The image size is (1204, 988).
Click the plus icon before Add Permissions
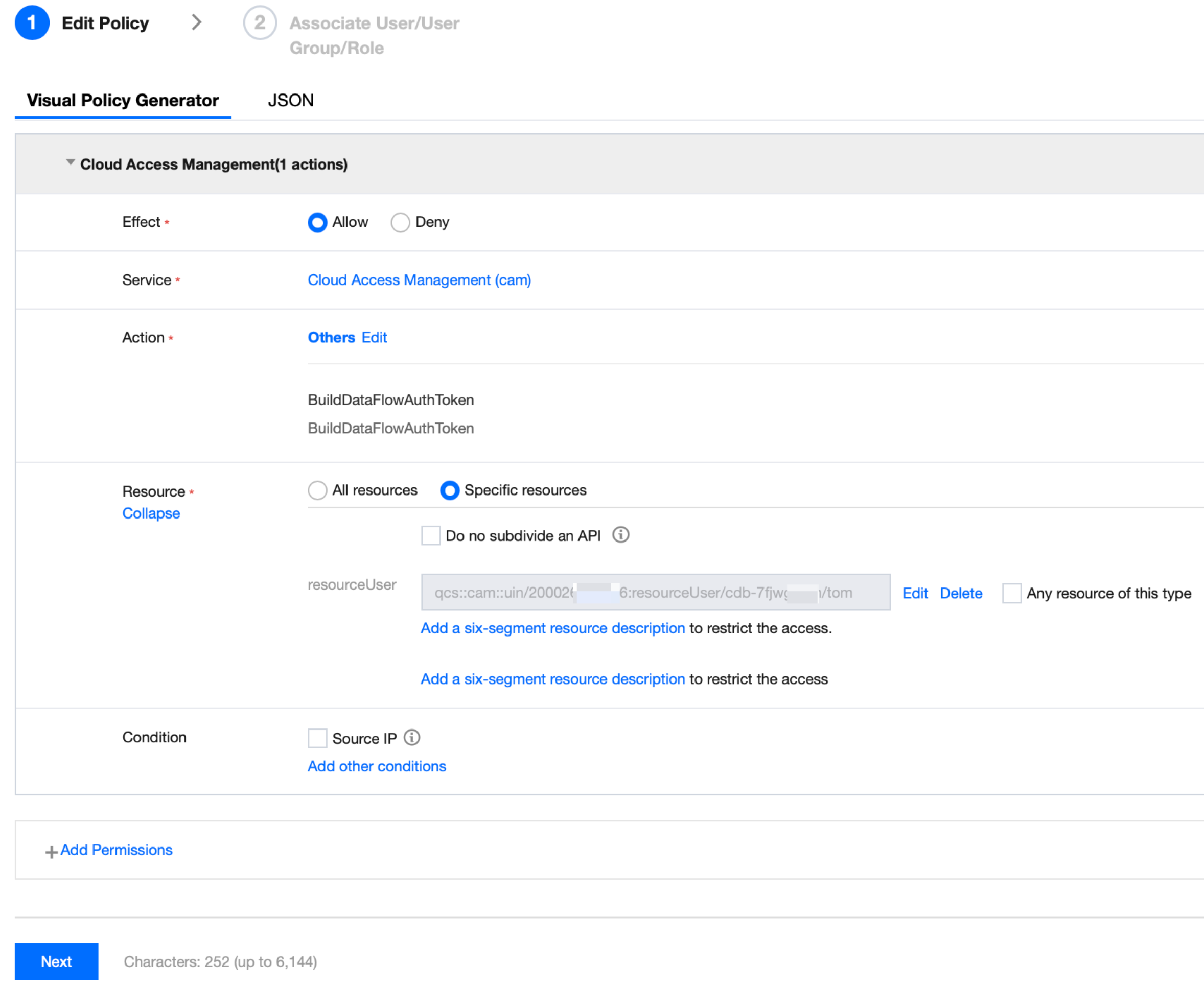(x=51, y=852)
